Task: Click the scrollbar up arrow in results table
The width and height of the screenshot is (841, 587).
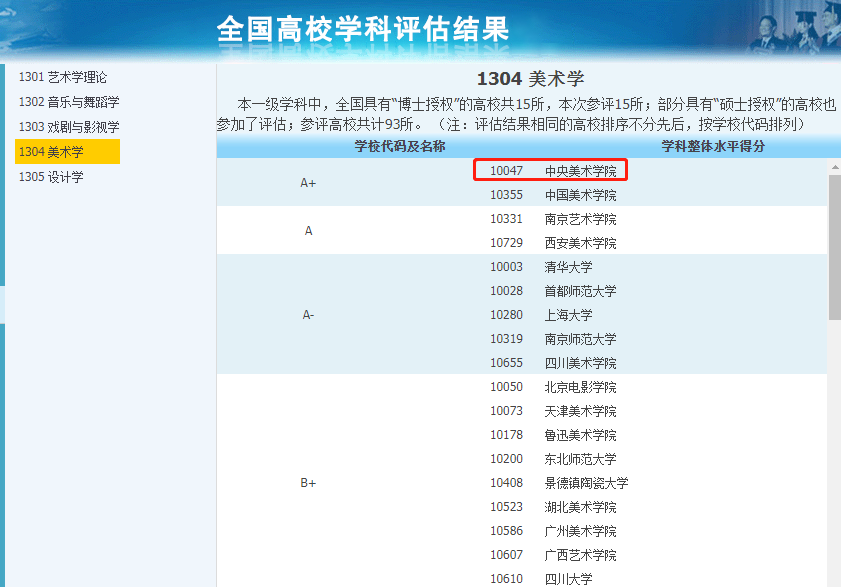Action: pos(835,167)
